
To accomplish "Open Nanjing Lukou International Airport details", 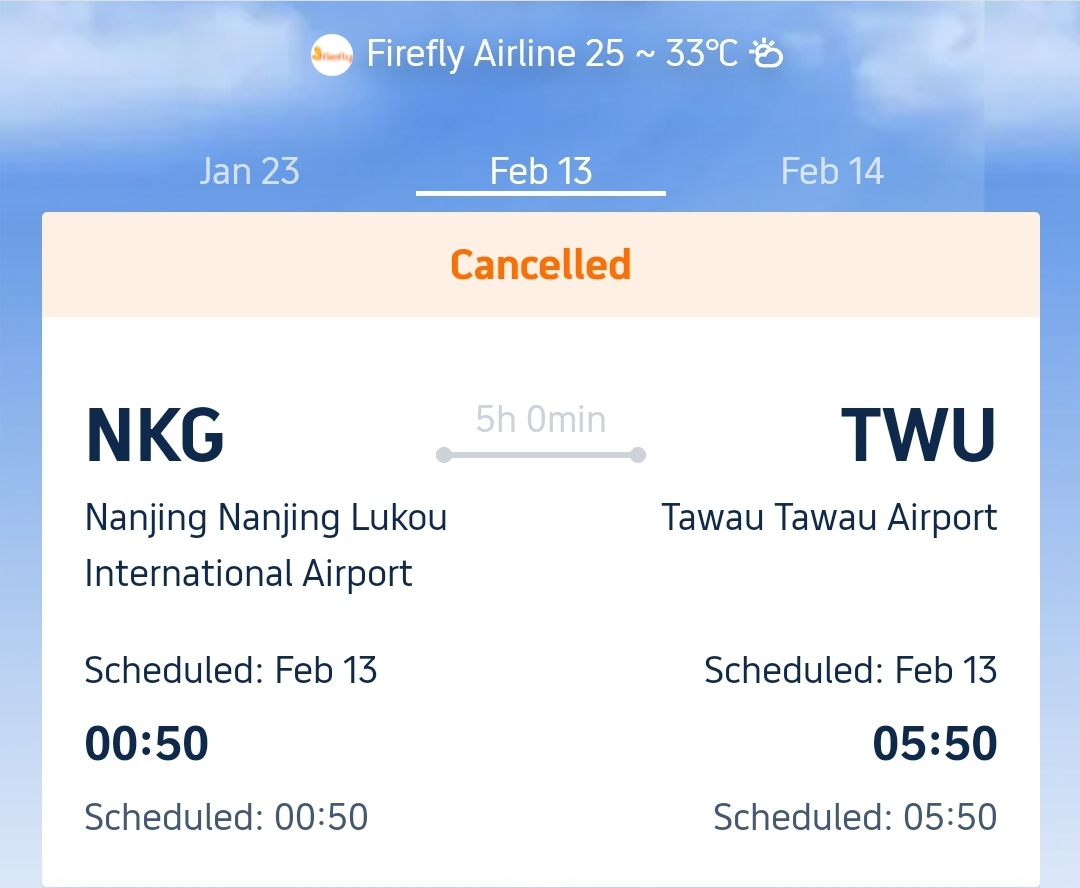I will 265,545.
